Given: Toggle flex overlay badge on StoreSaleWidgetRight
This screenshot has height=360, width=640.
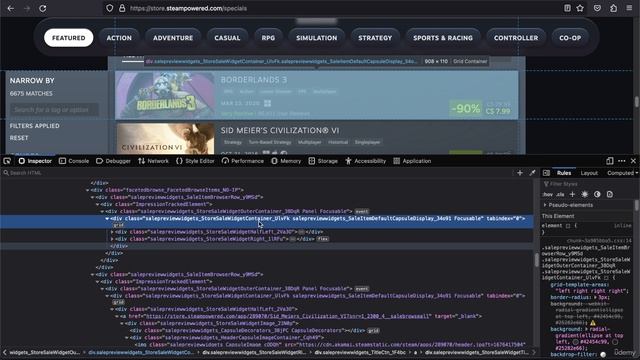Looking at the screenshot, I should click(x=322, y=239).
